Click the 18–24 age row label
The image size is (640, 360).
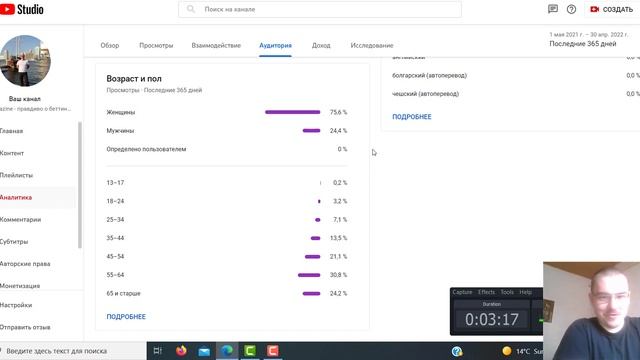(x=115, y=201)
